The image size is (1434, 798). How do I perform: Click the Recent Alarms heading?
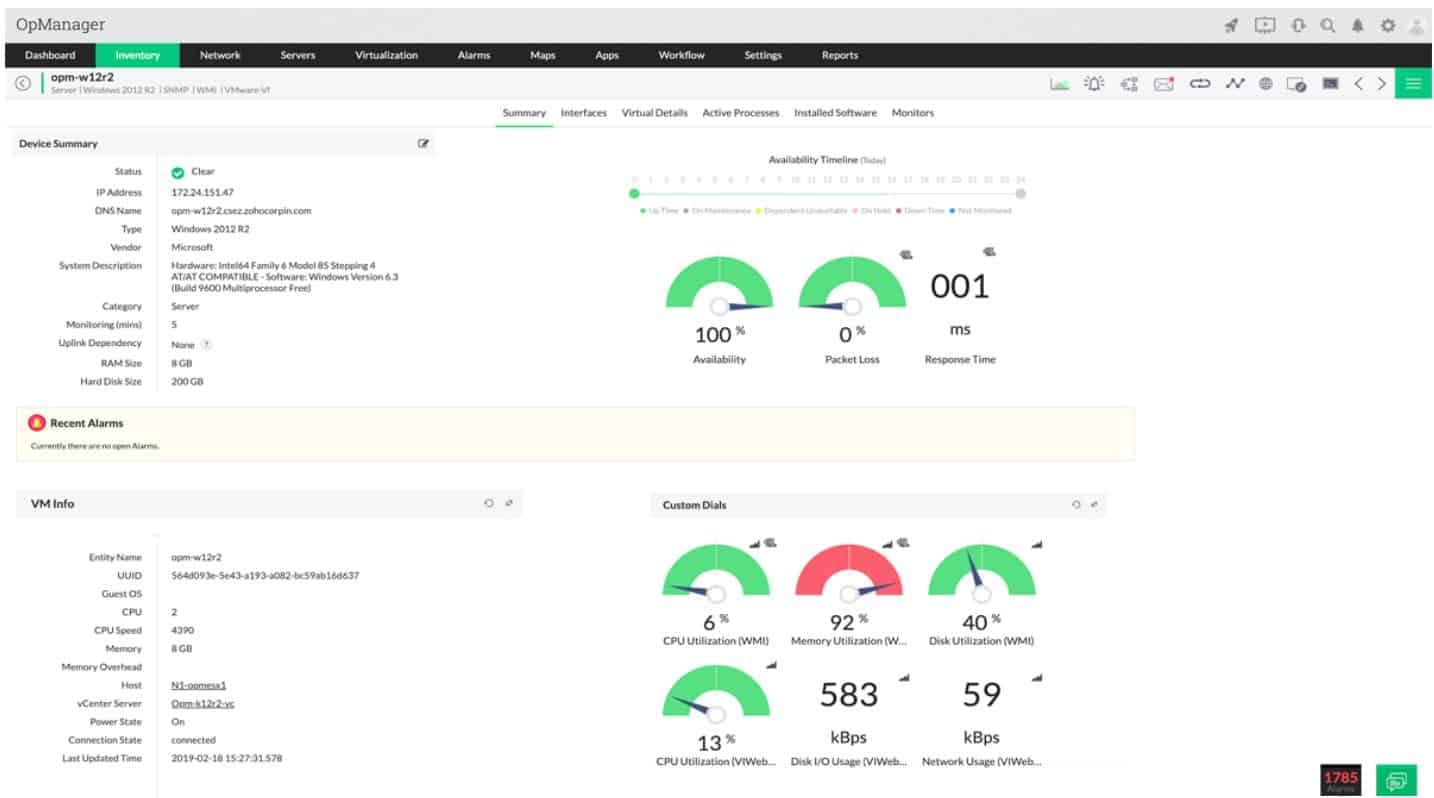[x=87, y=423]
